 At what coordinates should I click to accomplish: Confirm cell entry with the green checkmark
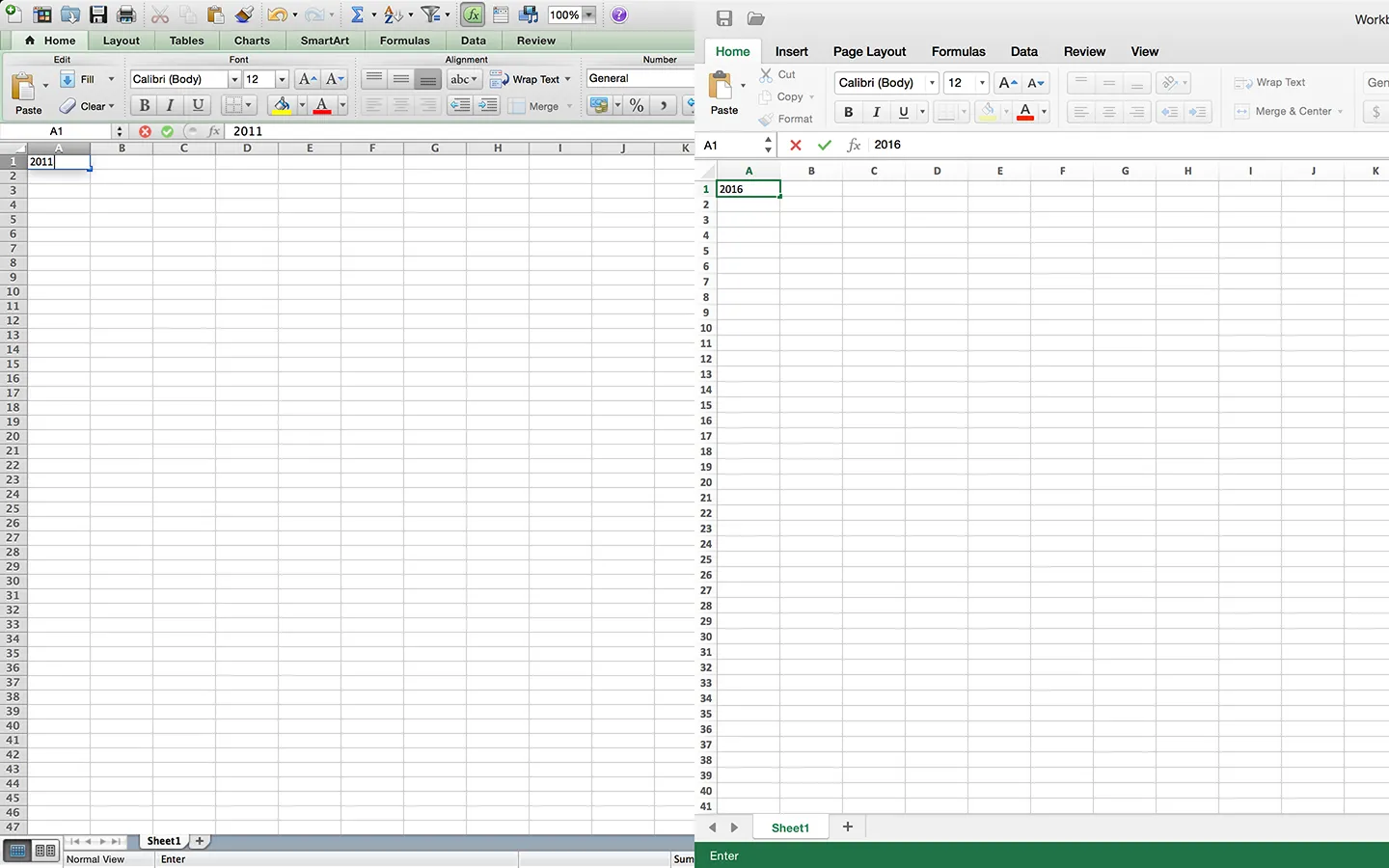click(825, 145)
